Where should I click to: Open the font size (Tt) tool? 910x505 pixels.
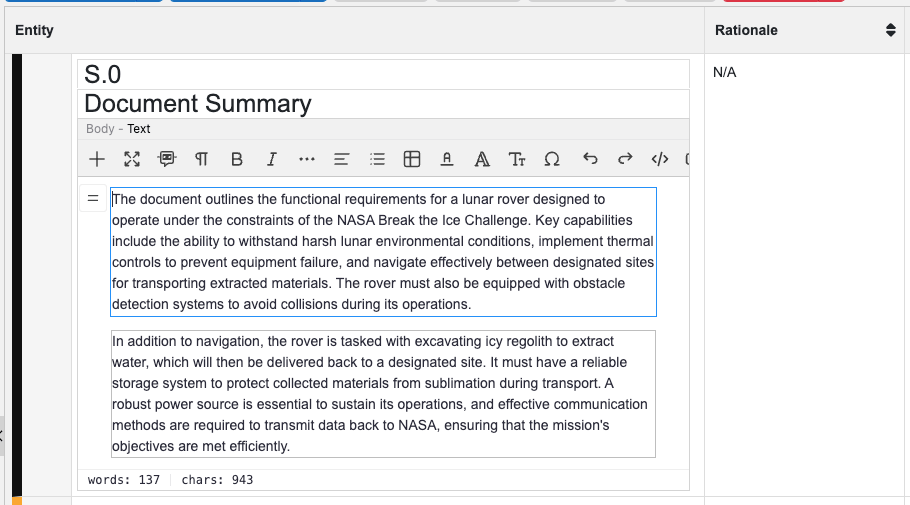(x=517, y=159)
